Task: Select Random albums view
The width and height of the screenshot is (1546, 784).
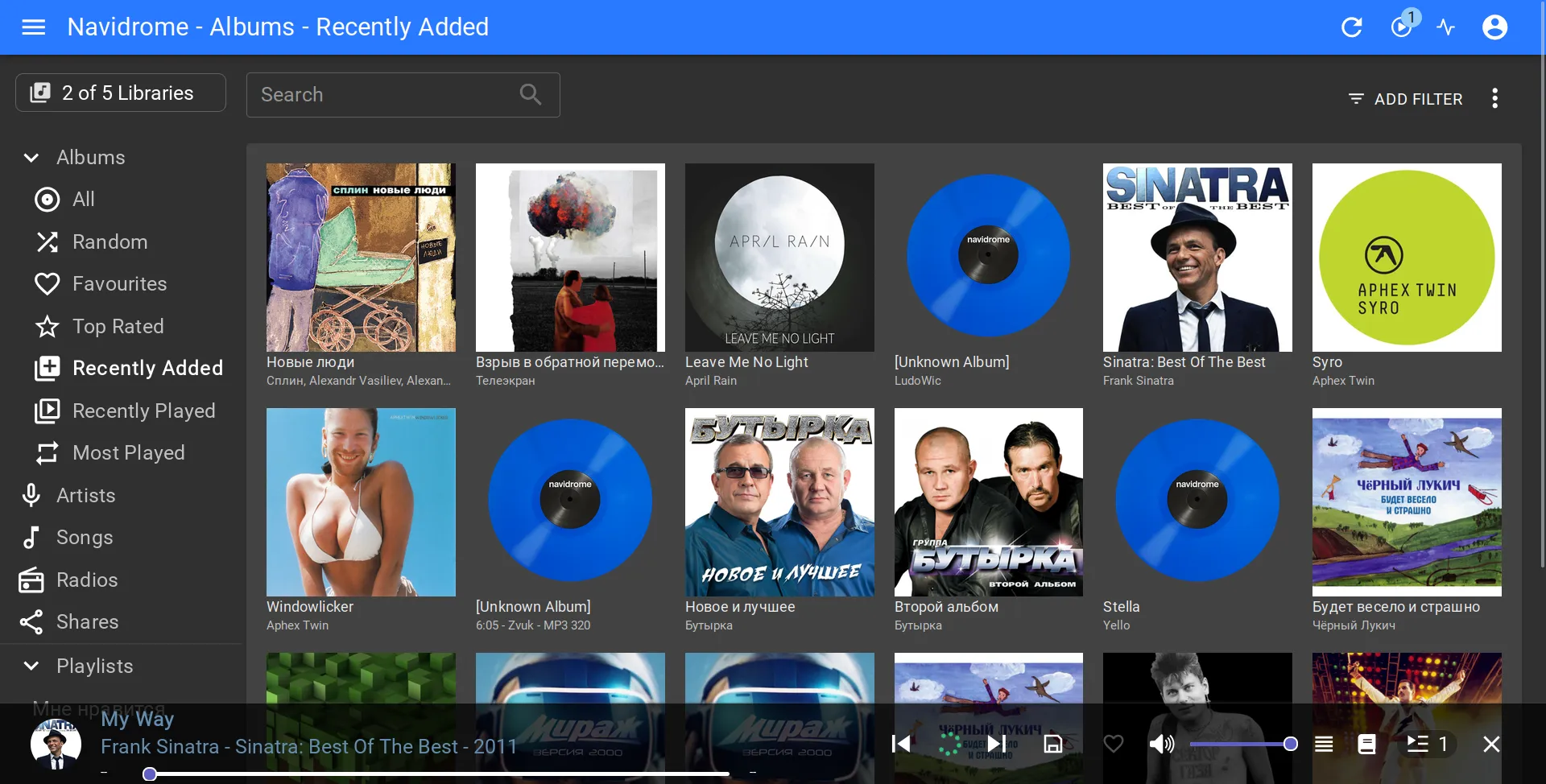Action: tap(121, 241)
